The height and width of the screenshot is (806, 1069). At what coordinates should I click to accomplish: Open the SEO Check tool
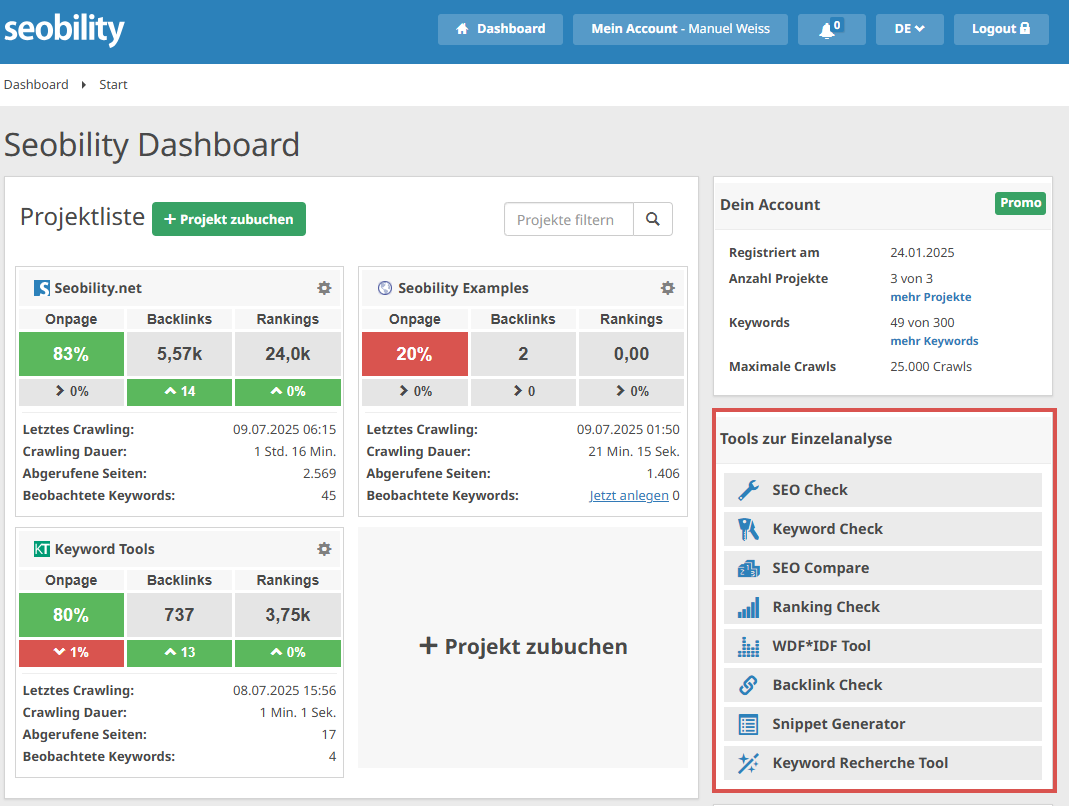[883, 490]
